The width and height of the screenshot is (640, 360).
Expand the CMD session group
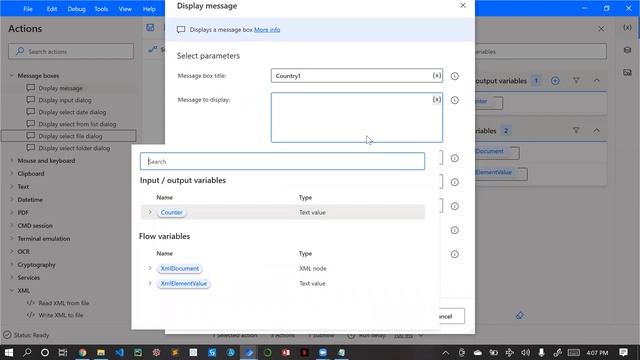tap(12, 225)
